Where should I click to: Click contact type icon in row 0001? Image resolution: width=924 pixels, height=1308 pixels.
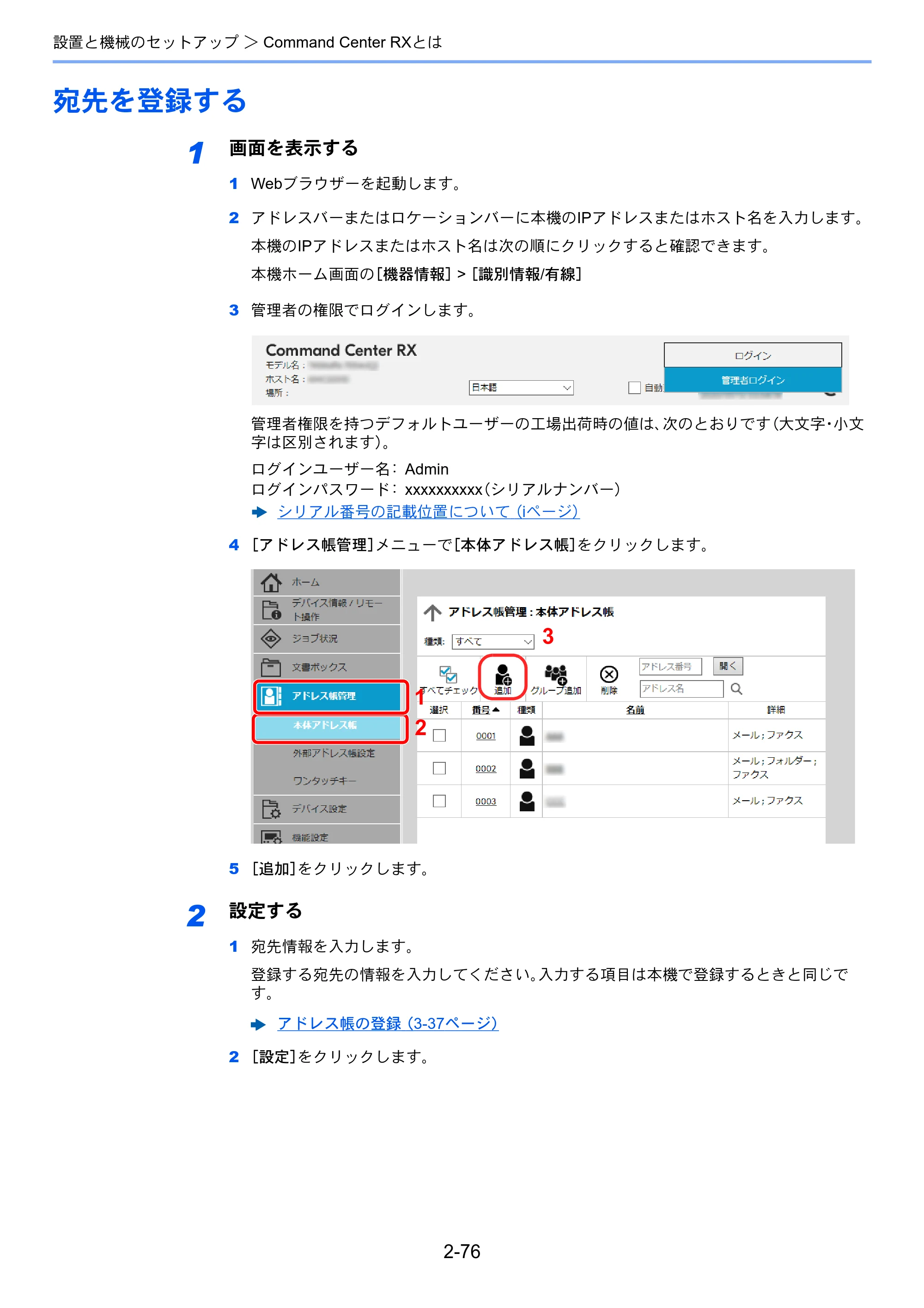tap(528, 736)
